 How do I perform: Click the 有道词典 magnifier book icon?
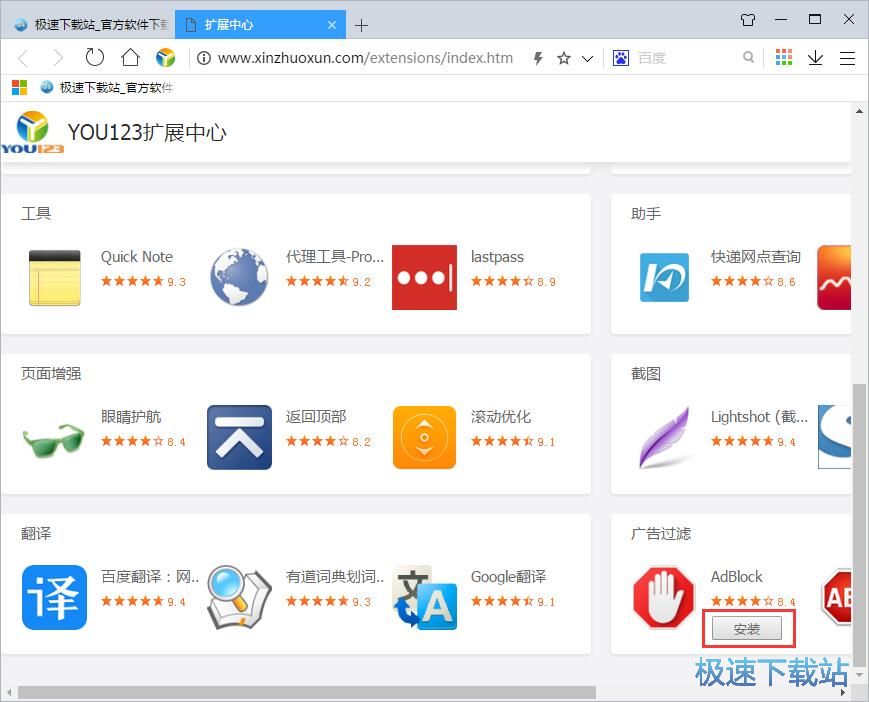[x=239, y=597]
